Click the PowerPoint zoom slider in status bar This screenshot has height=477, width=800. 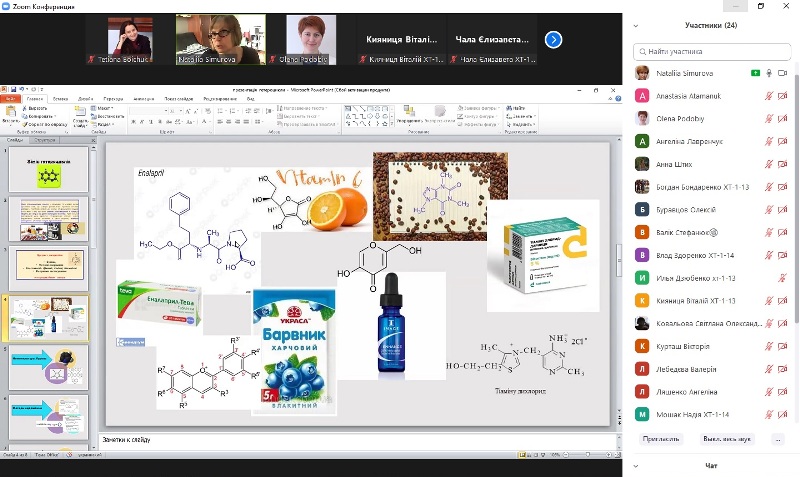587,454
